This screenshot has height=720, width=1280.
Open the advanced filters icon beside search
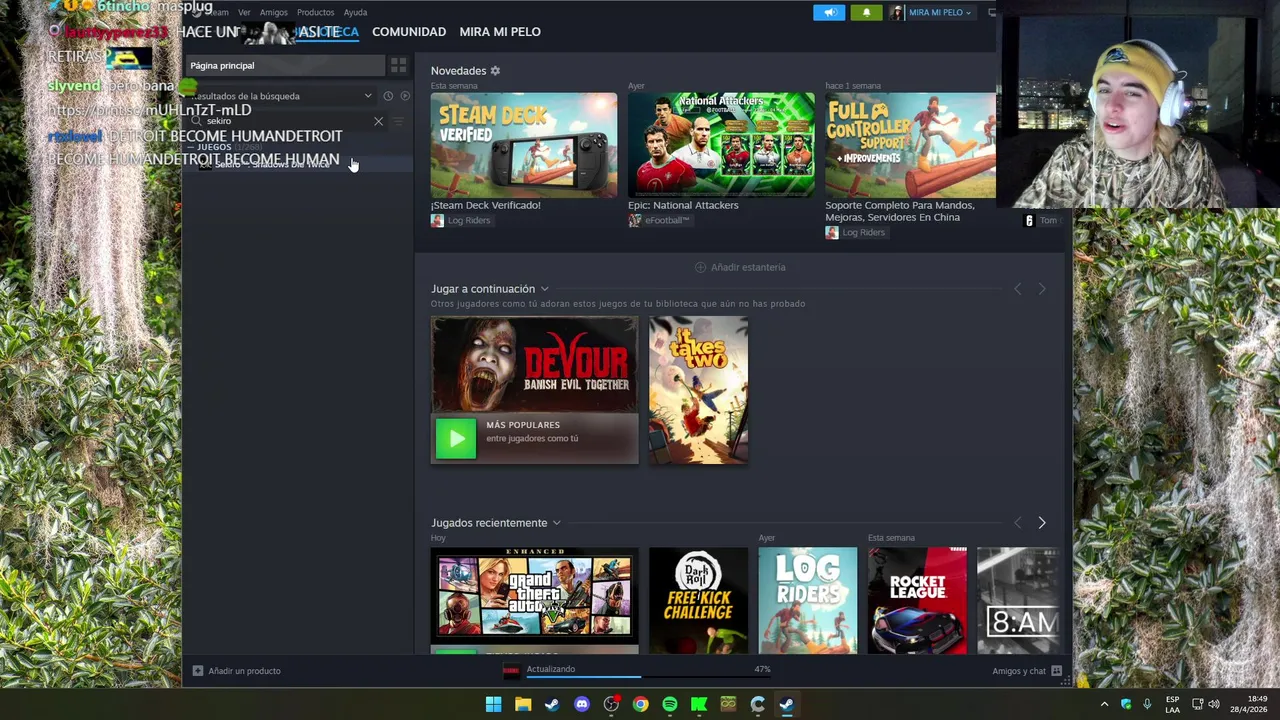398,121
